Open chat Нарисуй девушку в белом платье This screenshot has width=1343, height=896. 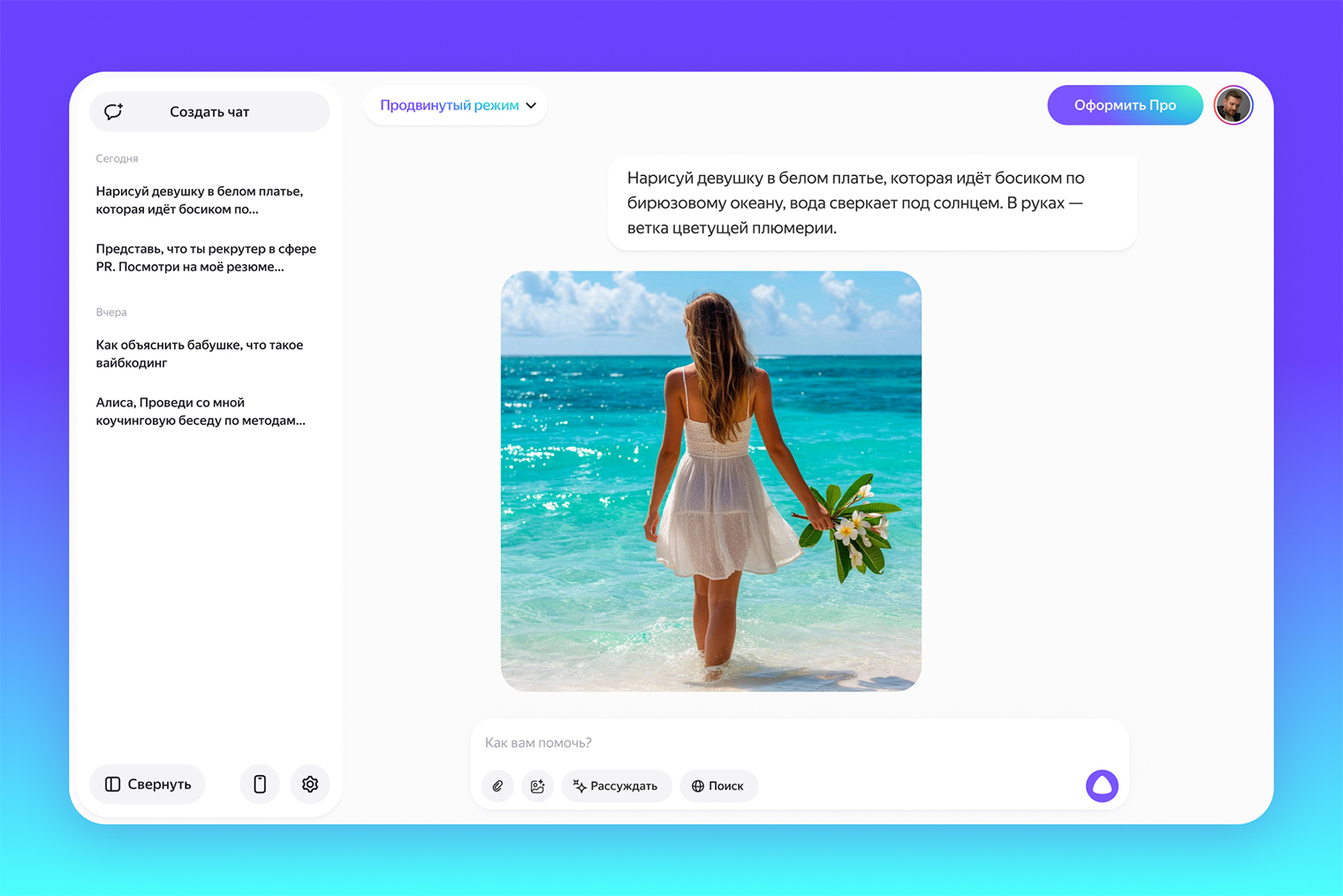coord(200,201)
